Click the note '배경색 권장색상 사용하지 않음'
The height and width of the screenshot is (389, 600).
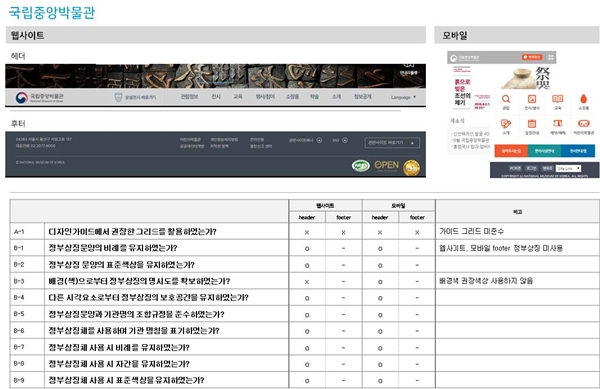point(486,281)
